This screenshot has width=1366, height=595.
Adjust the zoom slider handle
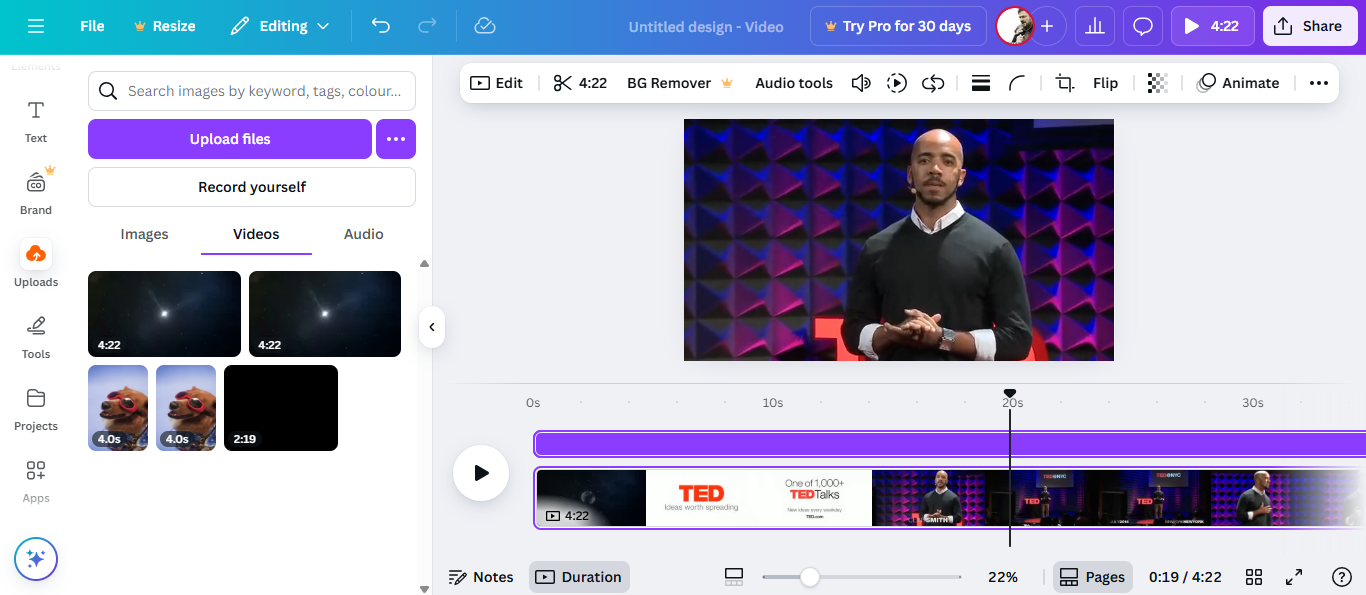810,577
